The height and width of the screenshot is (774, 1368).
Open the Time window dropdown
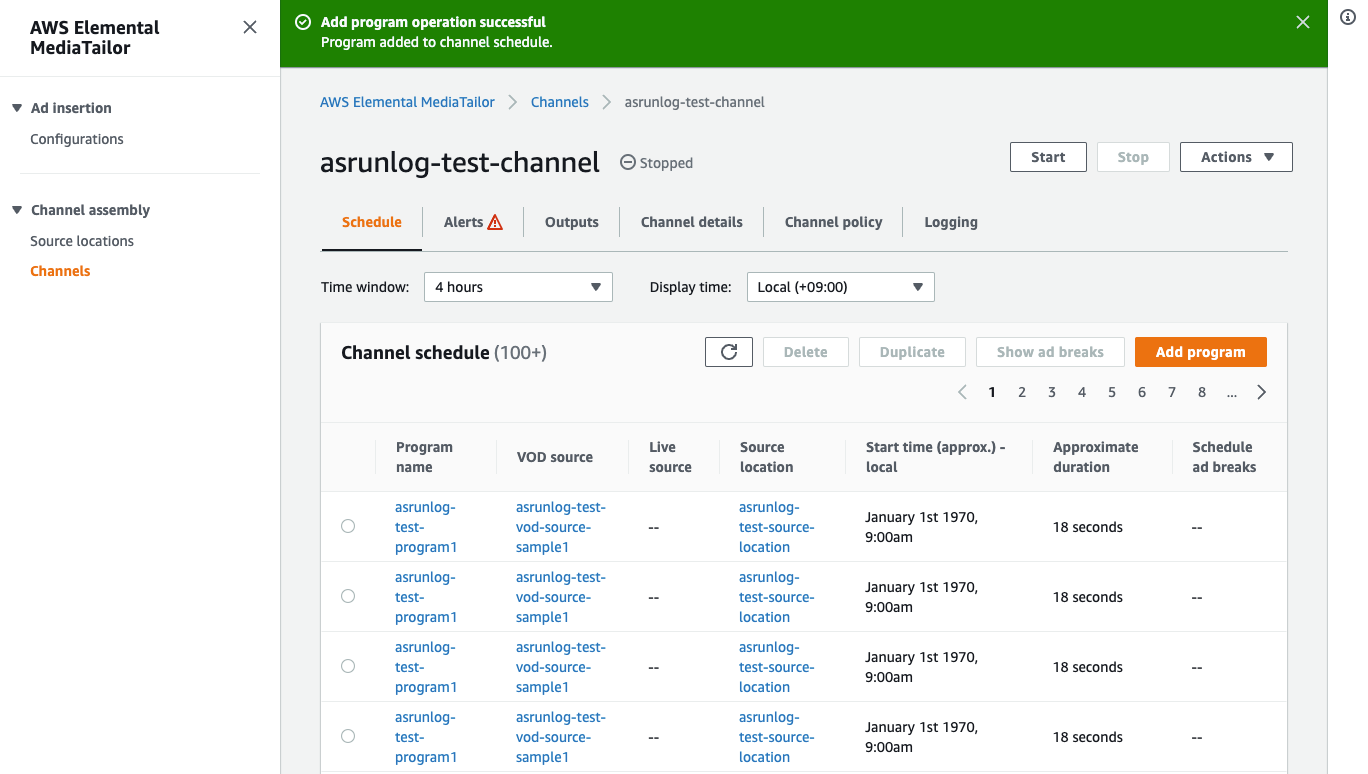[518, 287]
